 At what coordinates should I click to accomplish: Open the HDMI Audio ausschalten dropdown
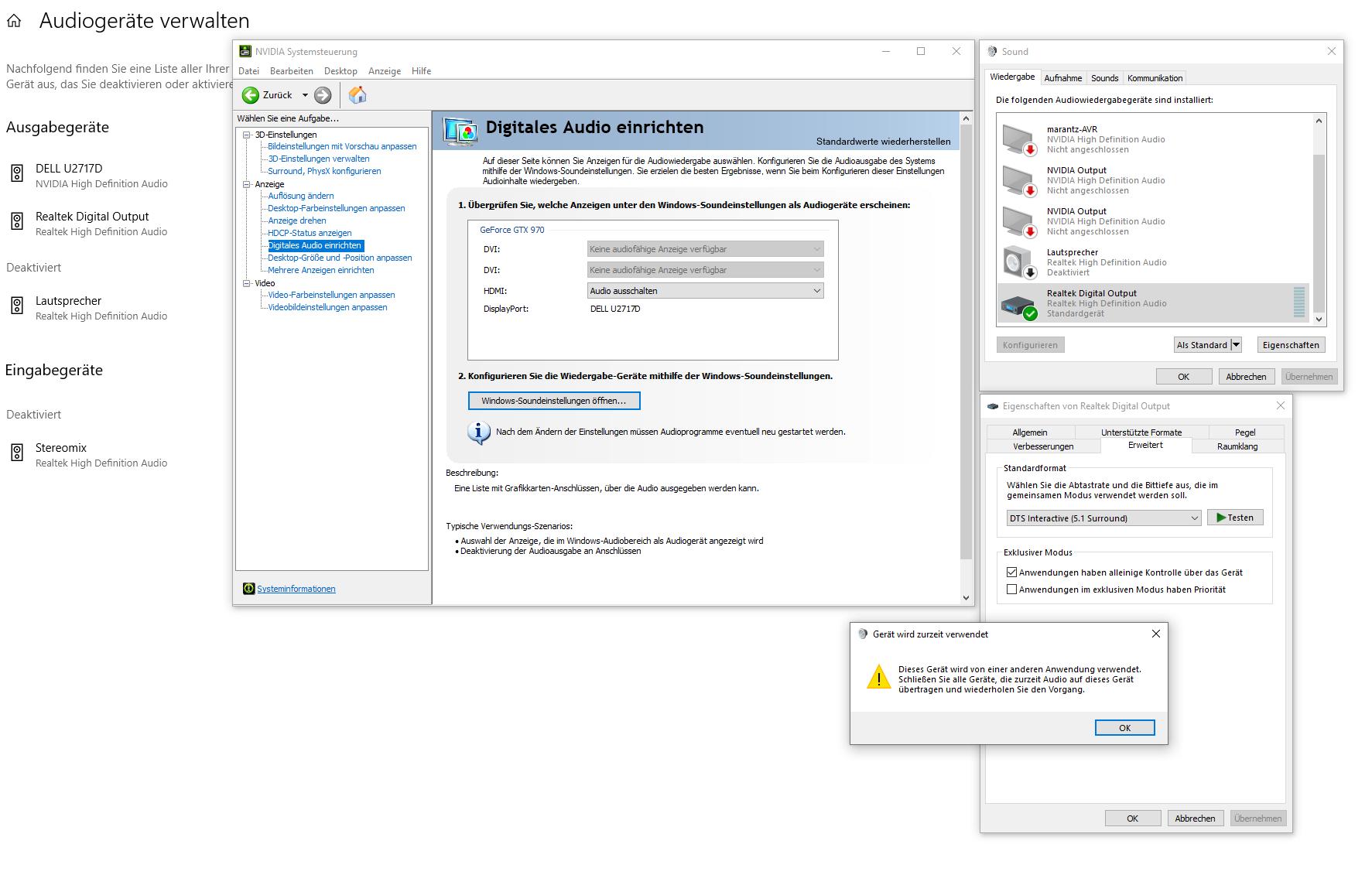(x=706, y=291)
